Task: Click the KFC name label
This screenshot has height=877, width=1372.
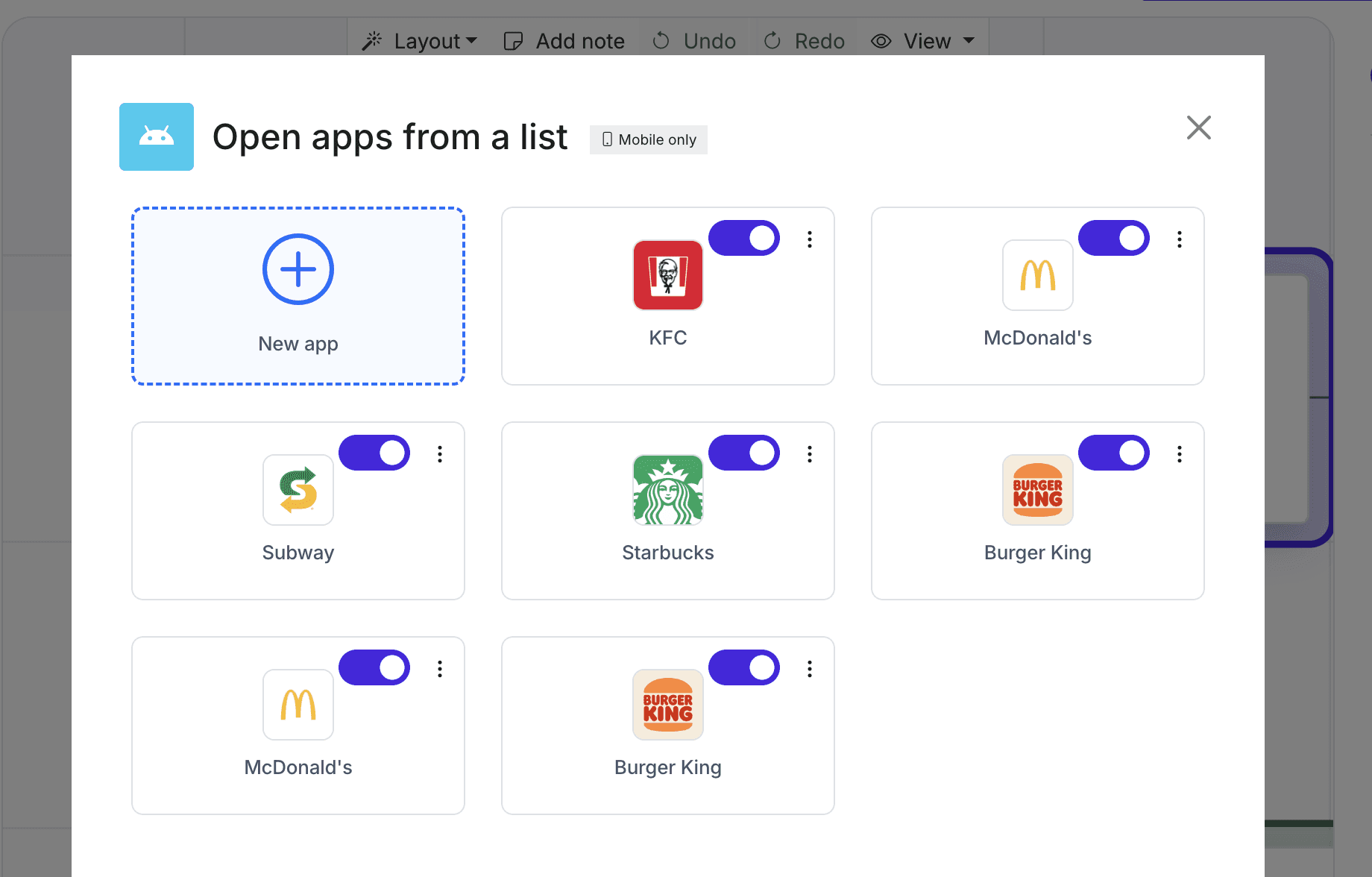Action: coord(668,338)
